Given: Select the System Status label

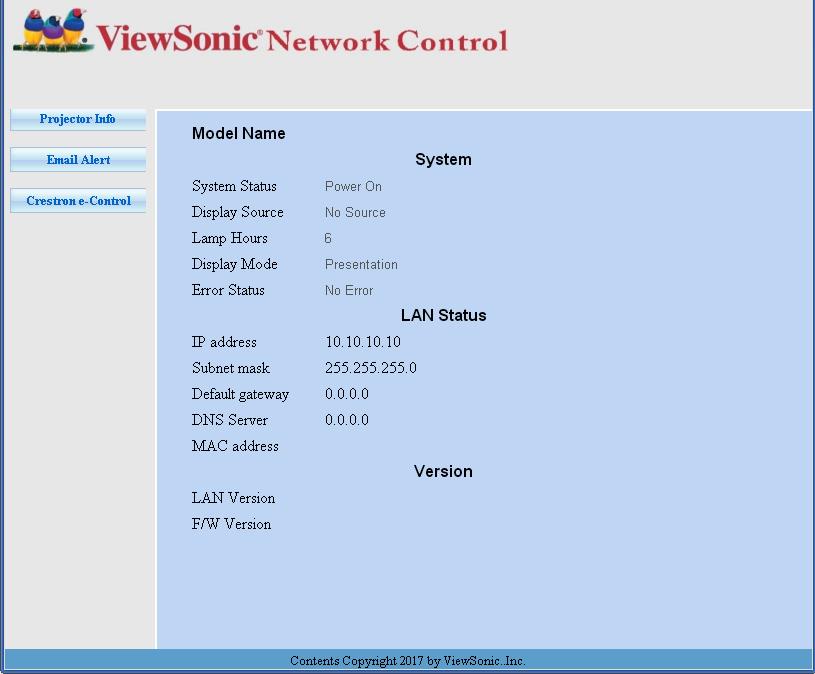Looking at the screenshot, I should pos(234,186).
